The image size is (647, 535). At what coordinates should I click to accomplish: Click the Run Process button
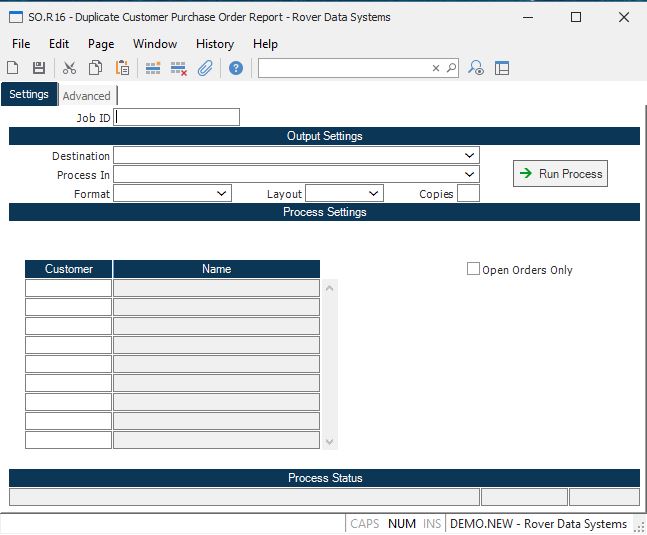[x=560, y=174]
